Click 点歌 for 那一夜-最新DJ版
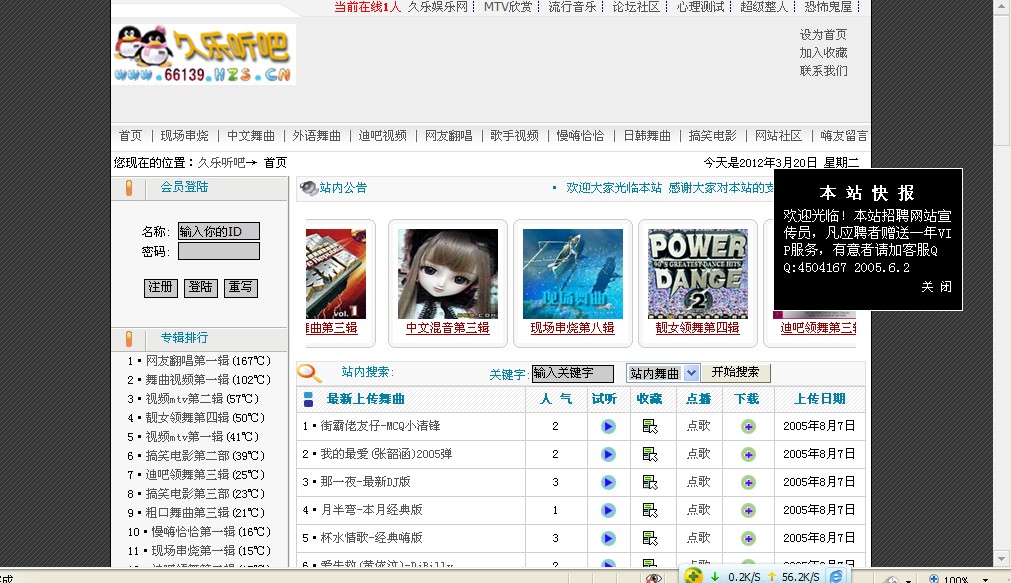 (x=698, y=482)
